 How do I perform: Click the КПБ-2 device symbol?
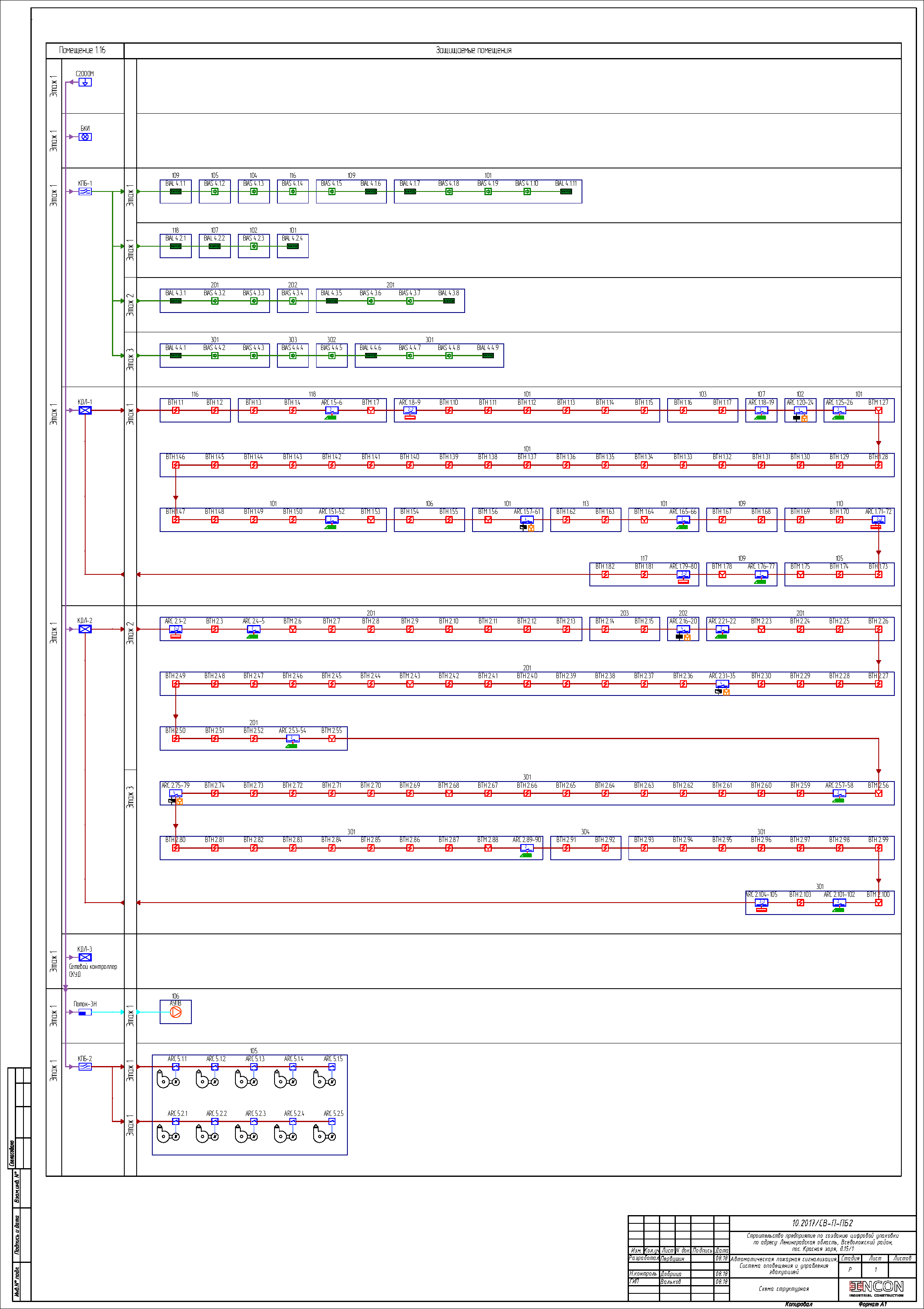[x=85, y=1067]
